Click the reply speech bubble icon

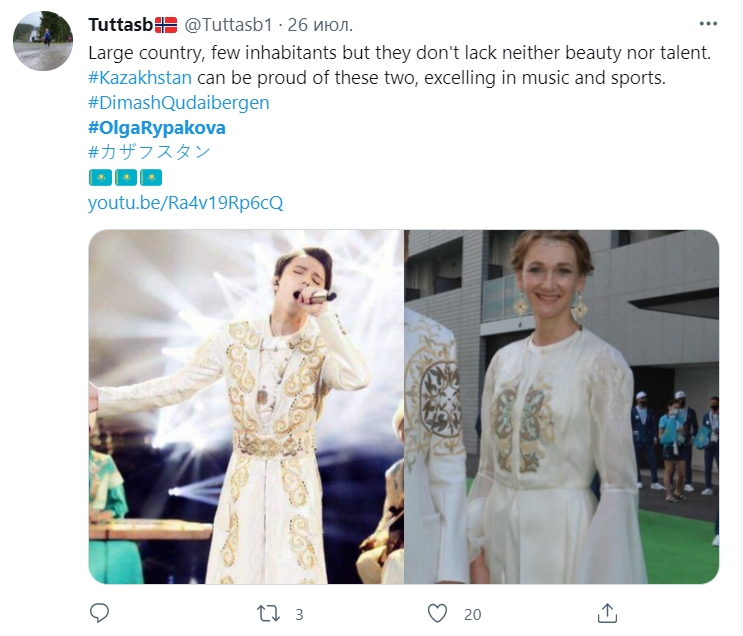[99, 612]
